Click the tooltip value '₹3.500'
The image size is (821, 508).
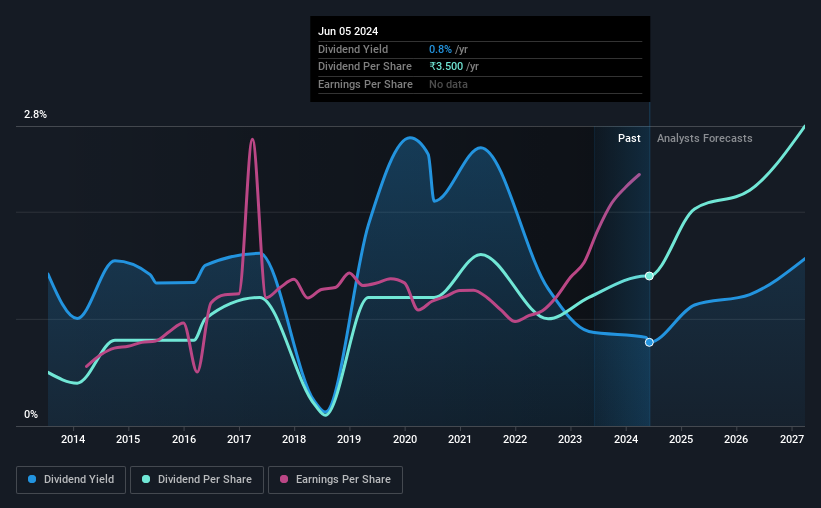[x=446, y=67]
